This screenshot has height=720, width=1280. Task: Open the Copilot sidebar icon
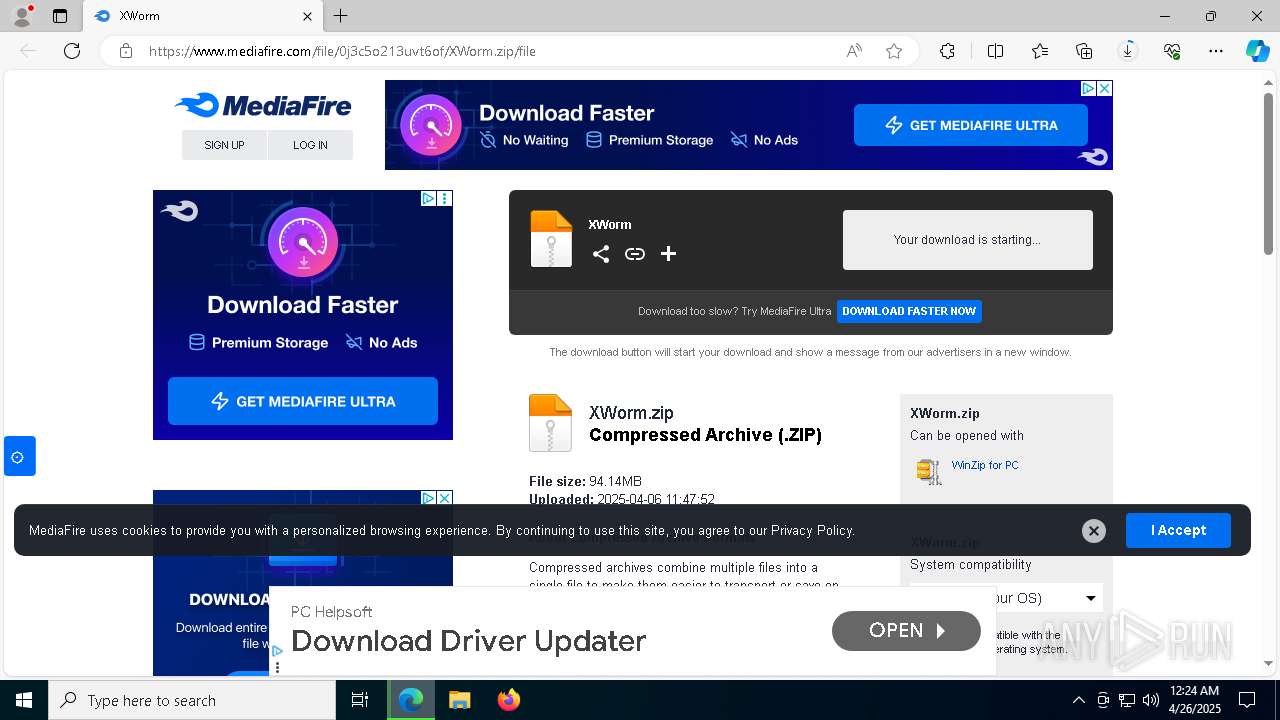click(1257, 51)
